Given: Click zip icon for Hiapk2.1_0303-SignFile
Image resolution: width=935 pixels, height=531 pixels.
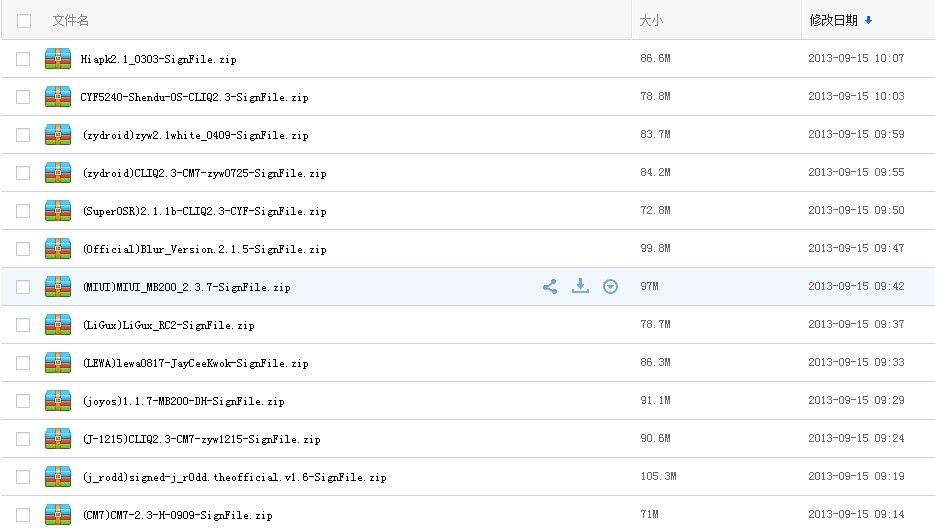Looking at the screenshot, I should click(x=58, y=59).
